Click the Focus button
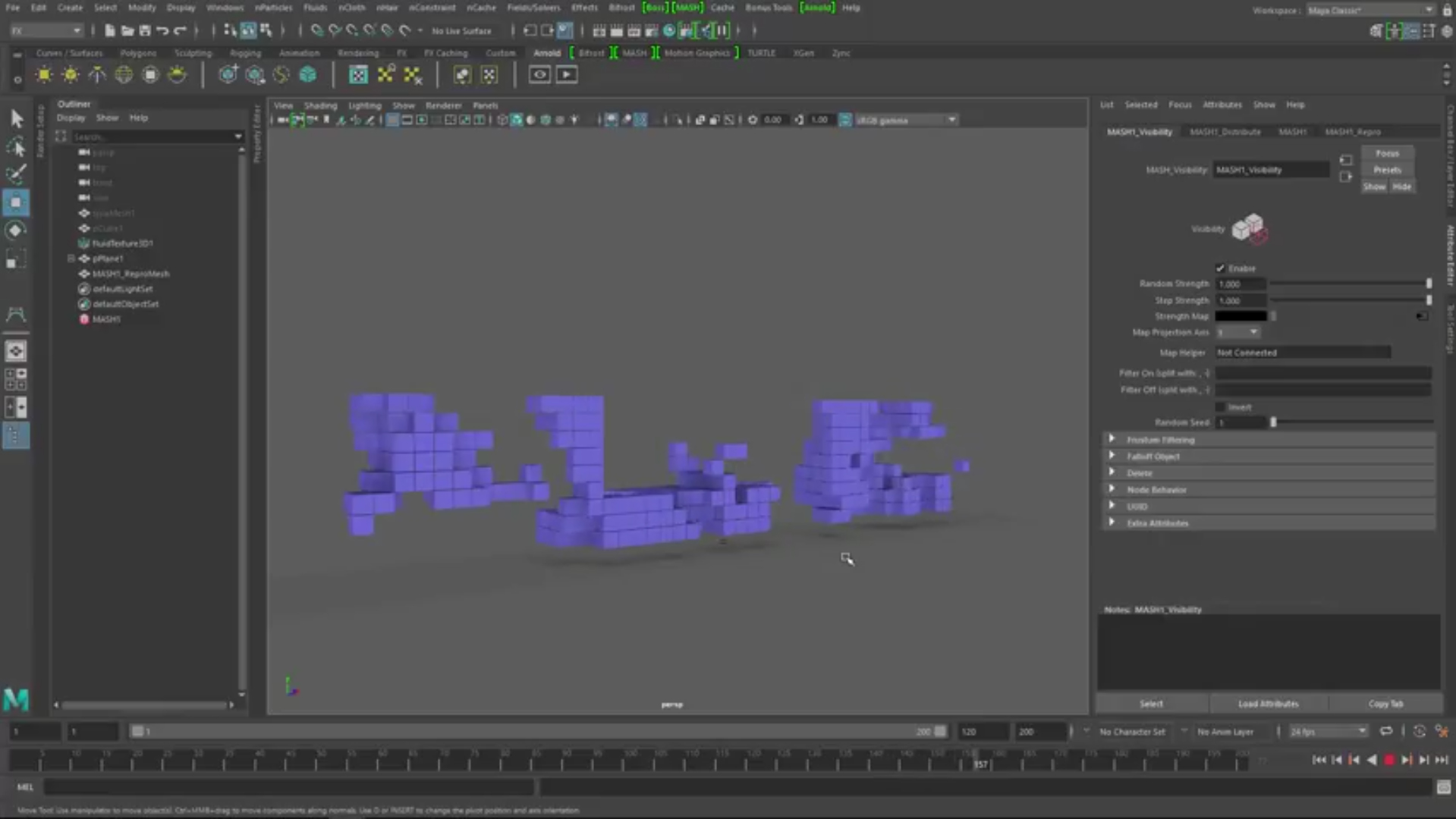 pos(1387,153)
